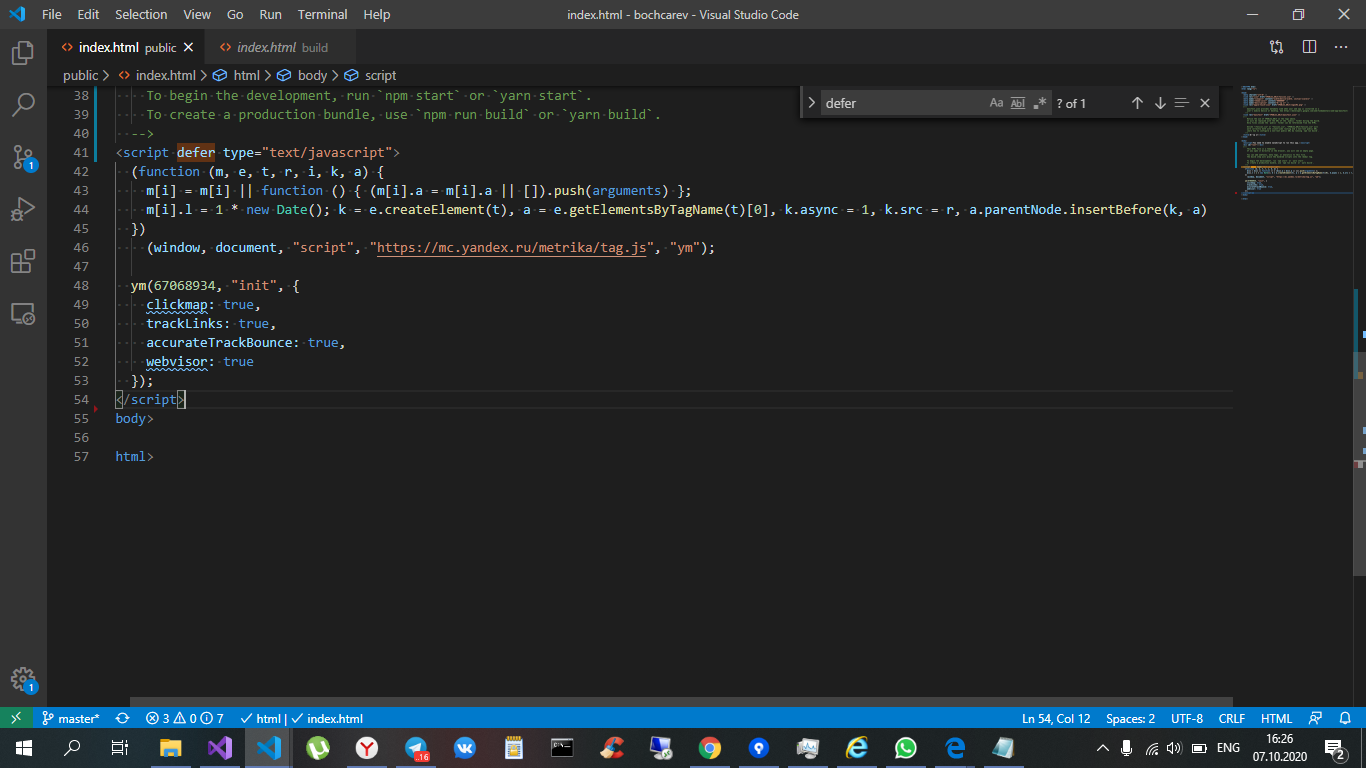Open the Manage settings gear
Image resolution: width=1366 pixels, height=768 pixels.
pyautogui.click(x=23, y=680)
